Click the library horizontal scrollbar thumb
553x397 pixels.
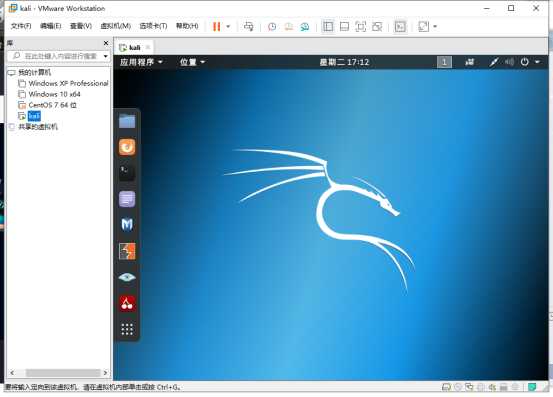63,373
